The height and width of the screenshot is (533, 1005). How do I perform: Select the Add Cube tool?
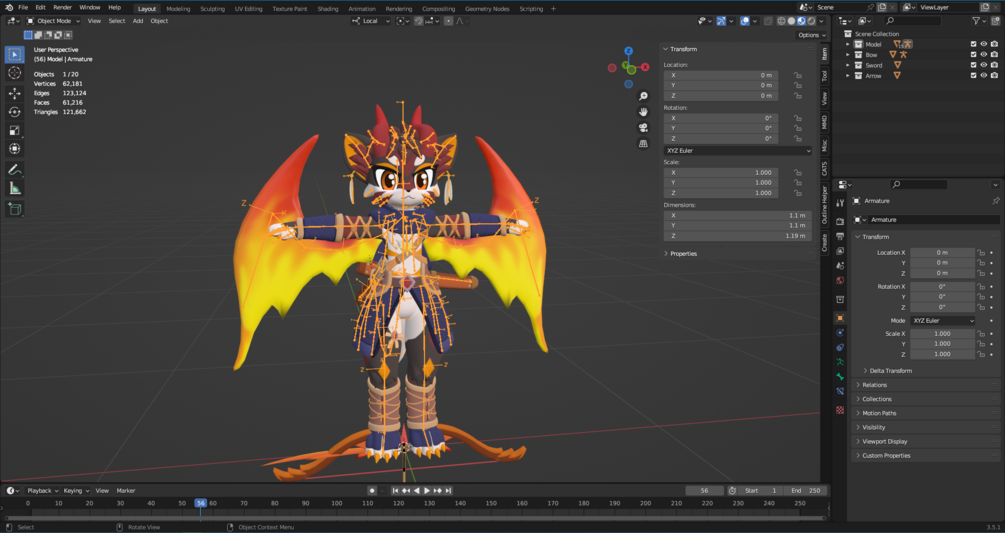(14, 209)
